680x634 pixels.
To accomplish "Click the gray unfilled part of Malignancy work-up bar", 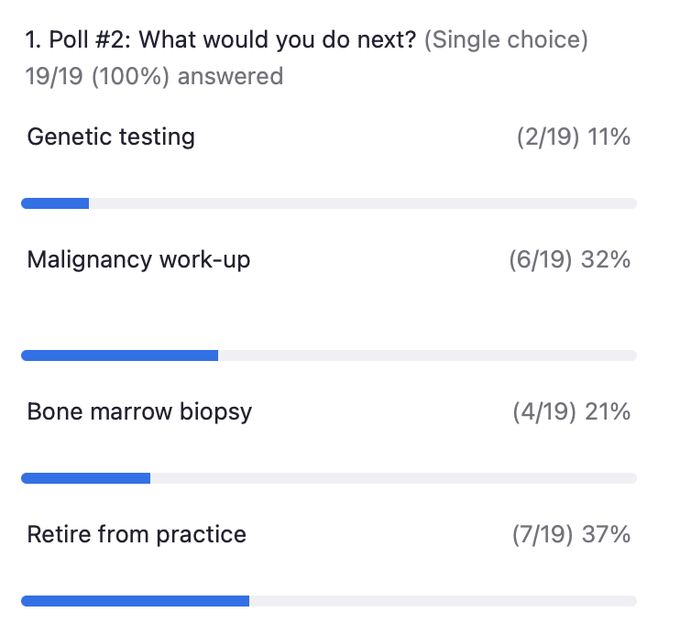I will tap(428, 356).
